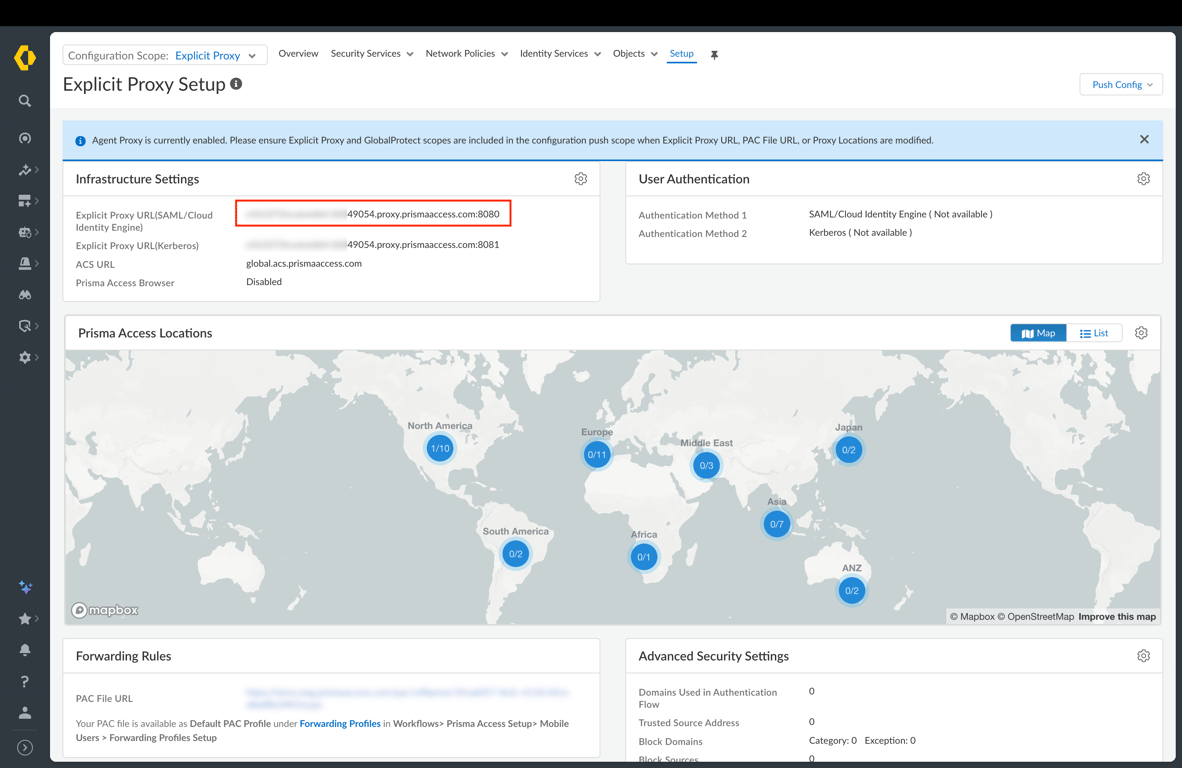Open the target circle sidebar icon
Viewport: 1182px width, 768px height.
coord(25,138)
